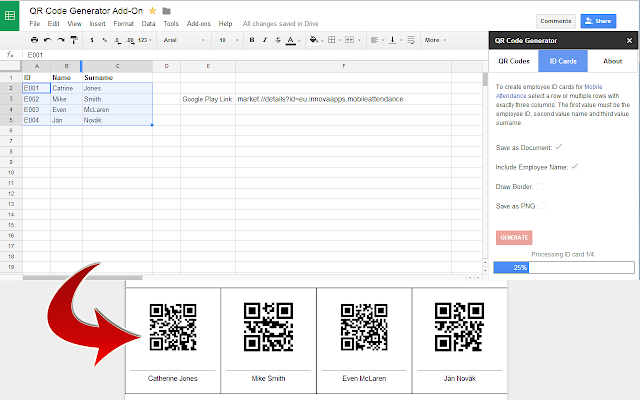Print the spreadsheet
This screenshot has height=400, width=640.
click(34, 40)
